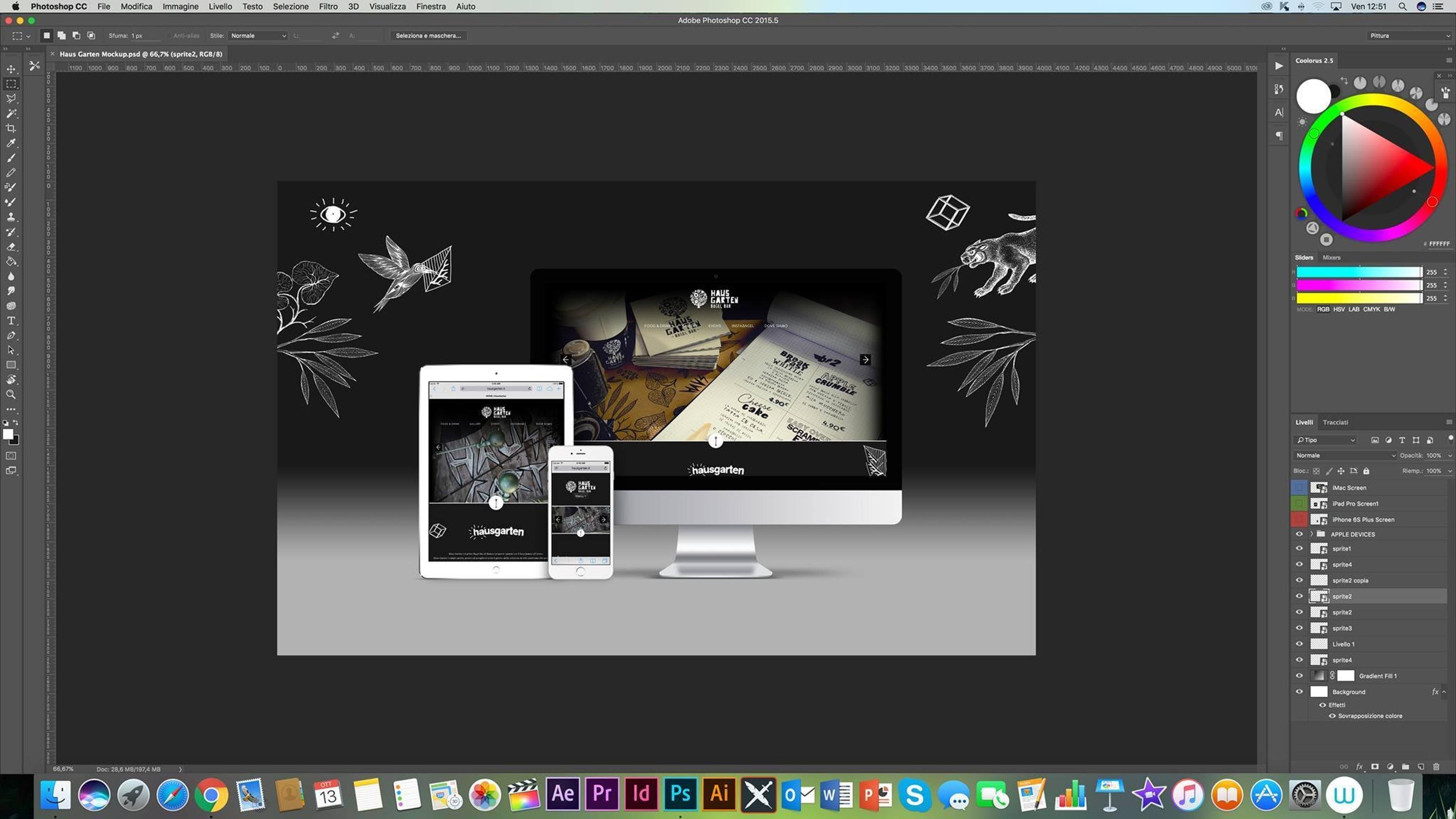Select the Move tool
This screenshot has width=1456, height=819.
click(x=11, y=69)
